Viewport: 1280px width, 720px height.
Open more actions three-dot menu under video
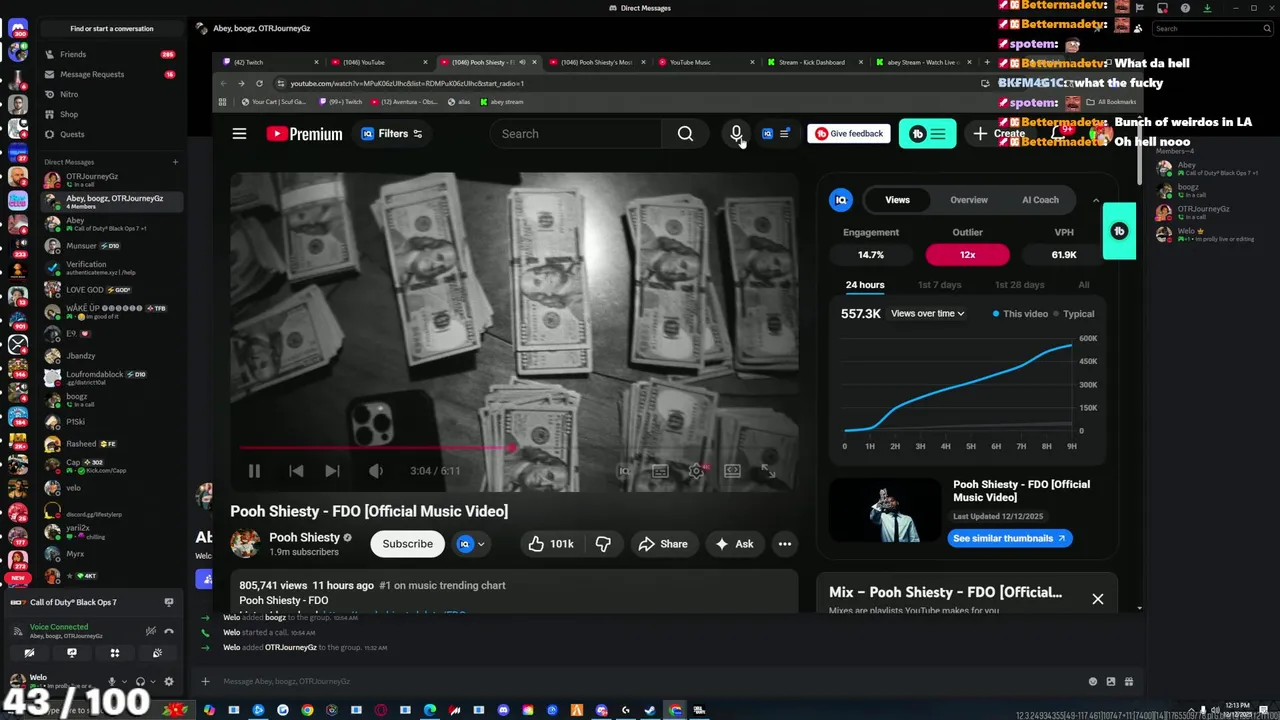pyautogui.click(x=785, y=544)
